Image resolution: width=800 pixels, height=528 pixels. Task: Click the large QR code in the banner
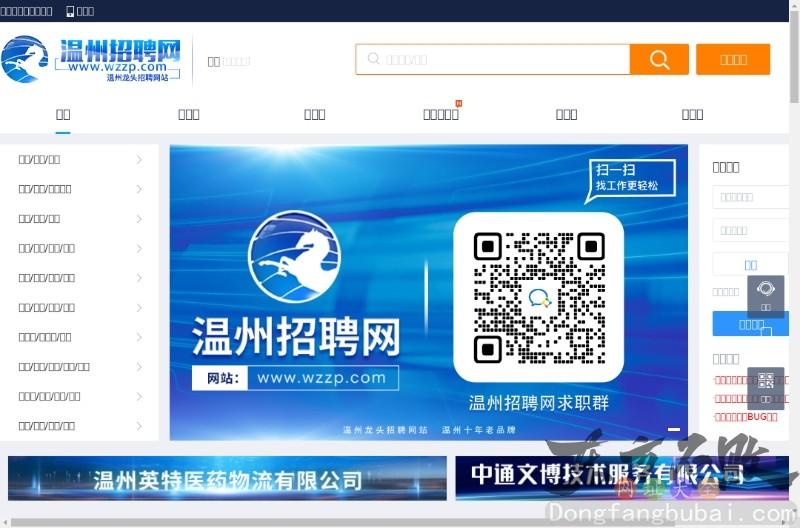pos(539,297)
